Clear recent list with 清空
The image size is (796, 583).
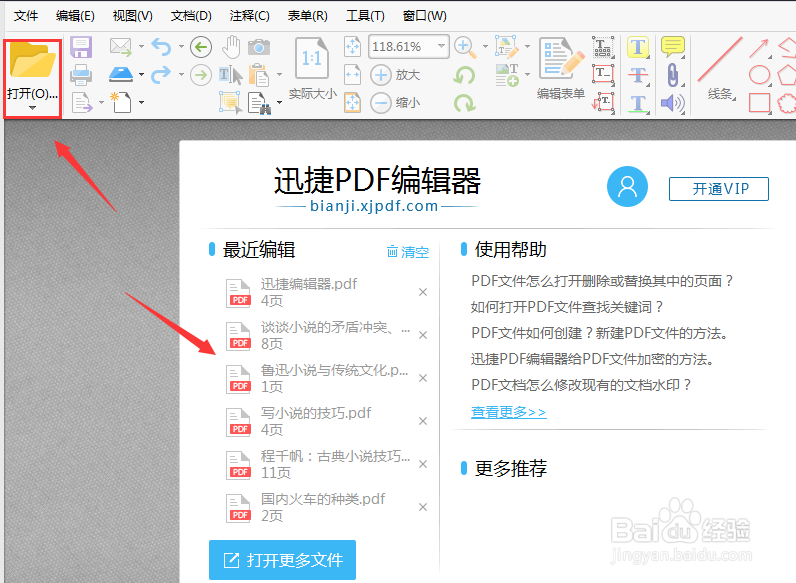pyautogui.click(x=408, y=252)
